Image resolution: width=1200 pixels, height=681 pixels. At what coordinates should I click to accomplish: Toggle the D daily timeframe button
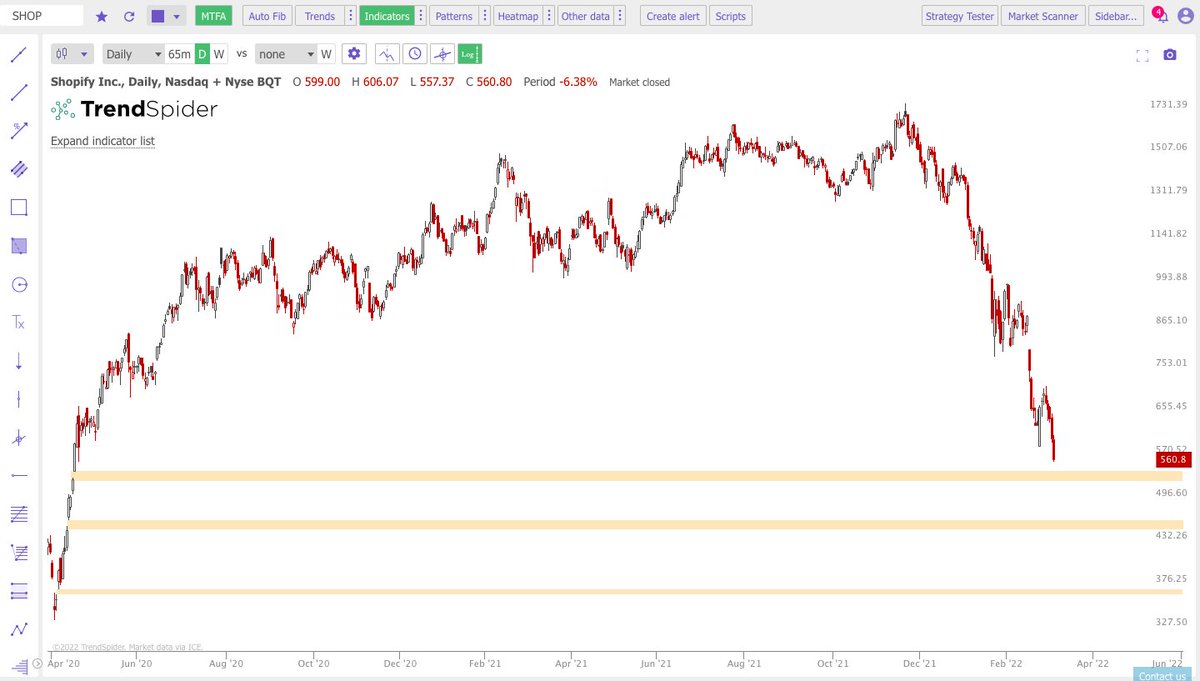coord(202,54)
